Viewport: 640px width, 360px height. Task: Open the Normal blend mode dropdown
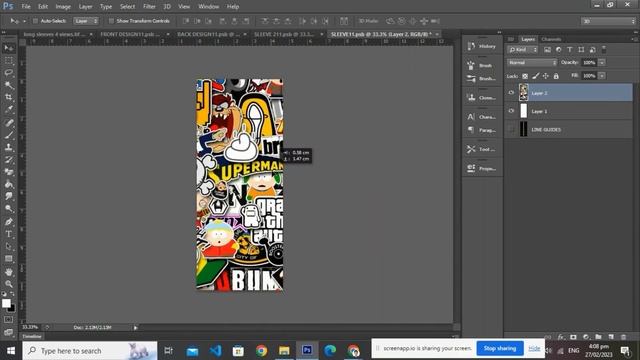click(532, 62)
